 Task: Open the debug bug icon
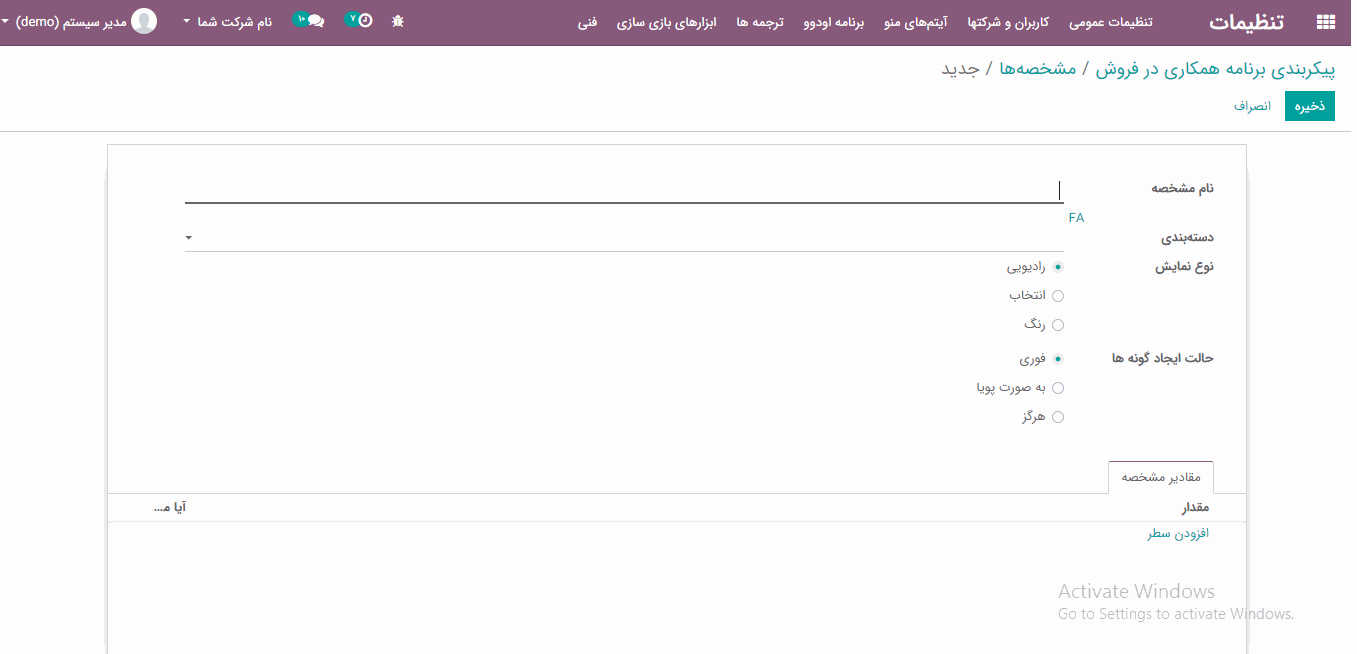pos(398,21)
